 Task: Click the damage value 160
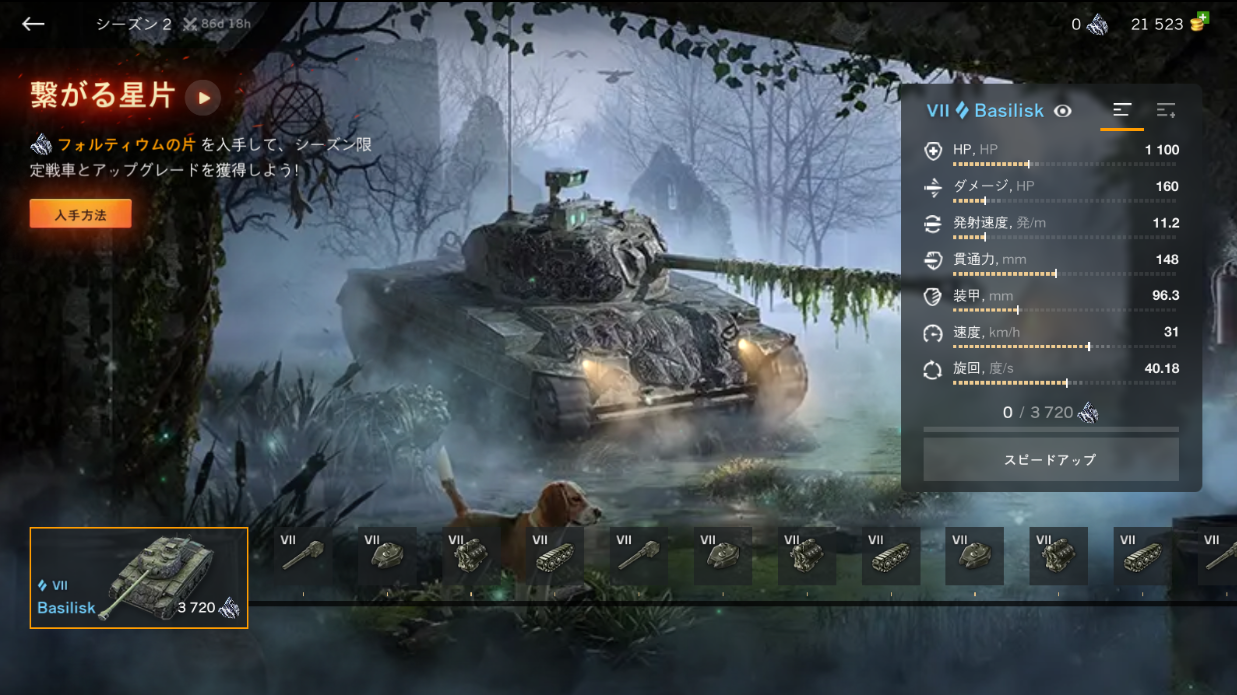tap(1167, 186)
